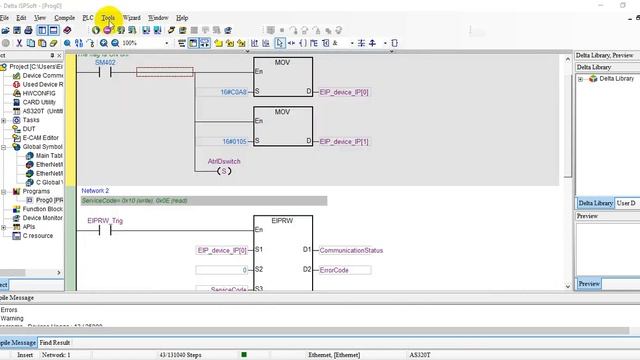Screen dimensions: 640x360
Task: Collapse the Global Symbols tree node
Action: click(x=4, y=147)
